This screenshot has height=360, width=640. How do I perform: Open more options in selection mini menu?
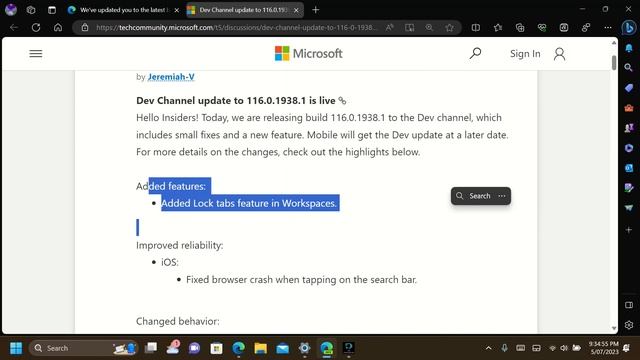point(502,196)
